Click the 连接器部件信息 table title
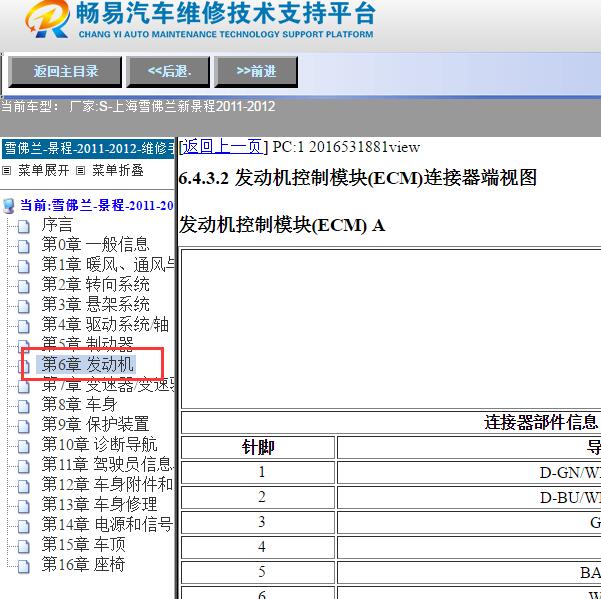The height and width of the screenshot is (599, 601). point(540,423)
